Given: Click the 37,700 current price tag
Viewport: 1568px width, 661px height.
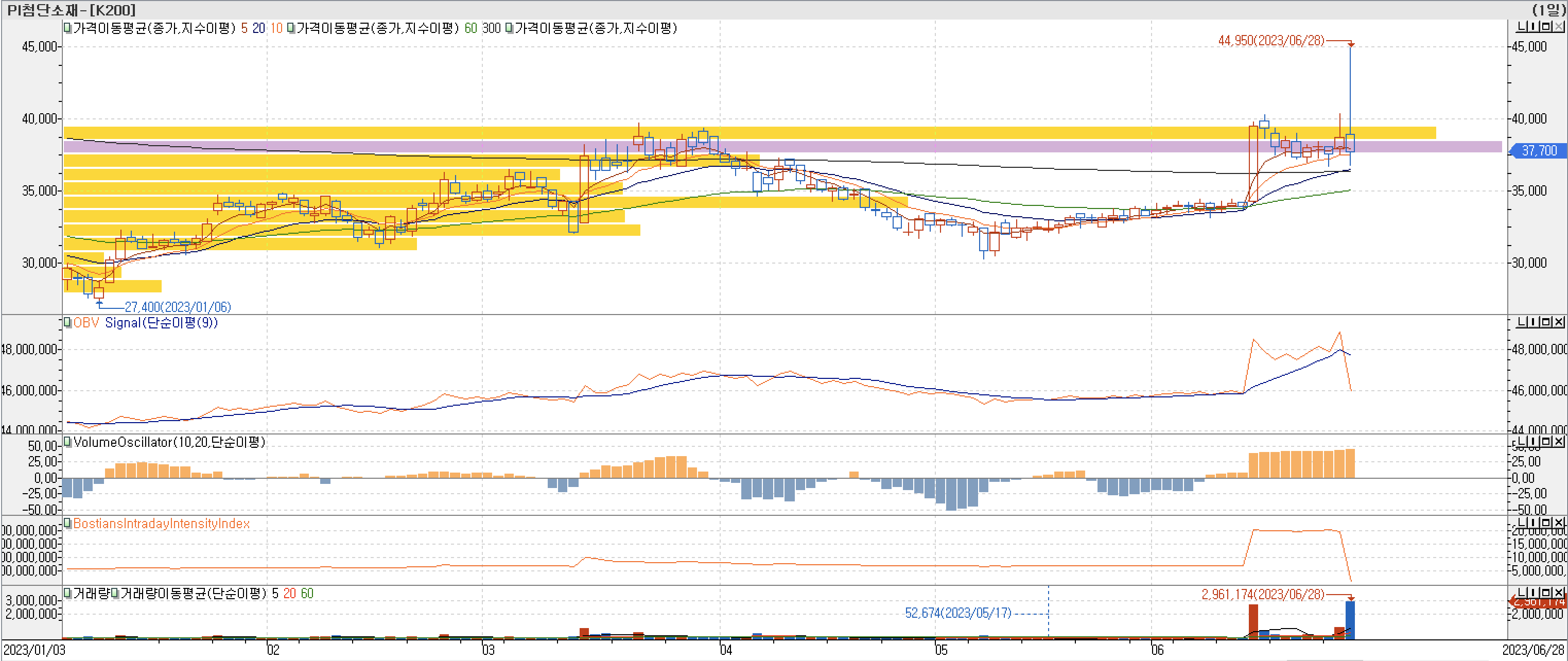Looking at the screenshot, I should click(x=1538, y=150).
